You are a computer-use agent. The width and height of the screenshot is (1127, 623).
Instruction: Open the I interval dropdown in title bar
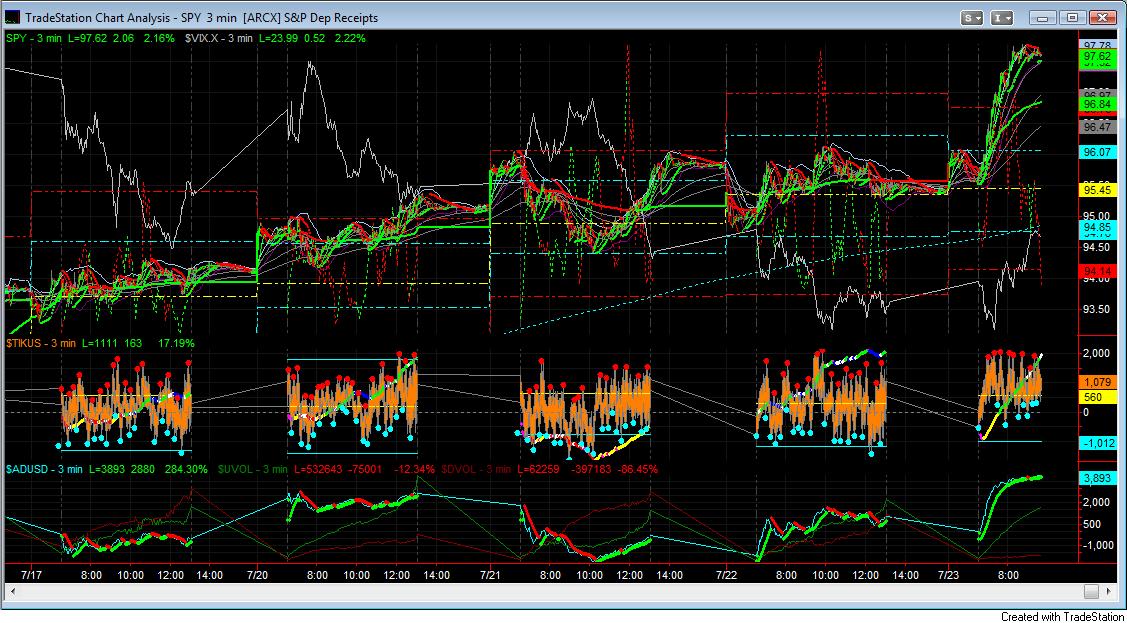(1002, 17)
